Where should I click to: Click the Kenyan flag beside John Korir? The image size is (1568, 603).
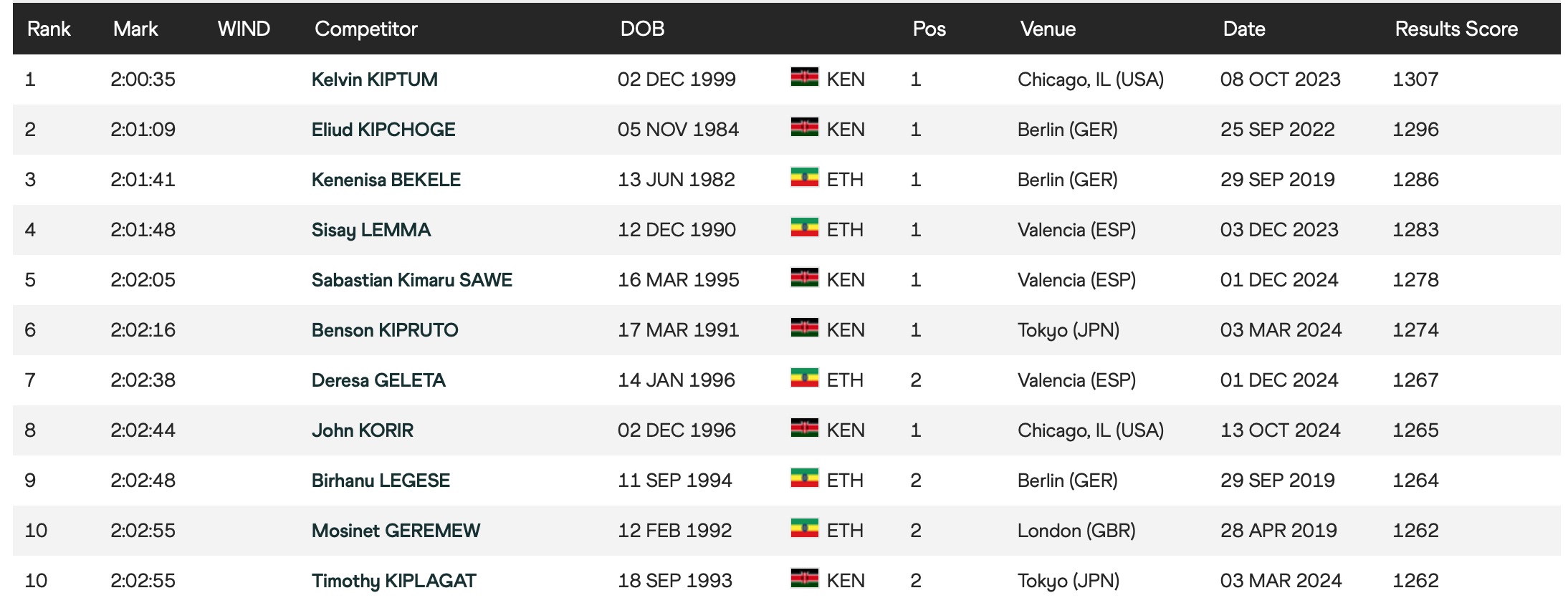pyautogui.click(x=804, y=428)
